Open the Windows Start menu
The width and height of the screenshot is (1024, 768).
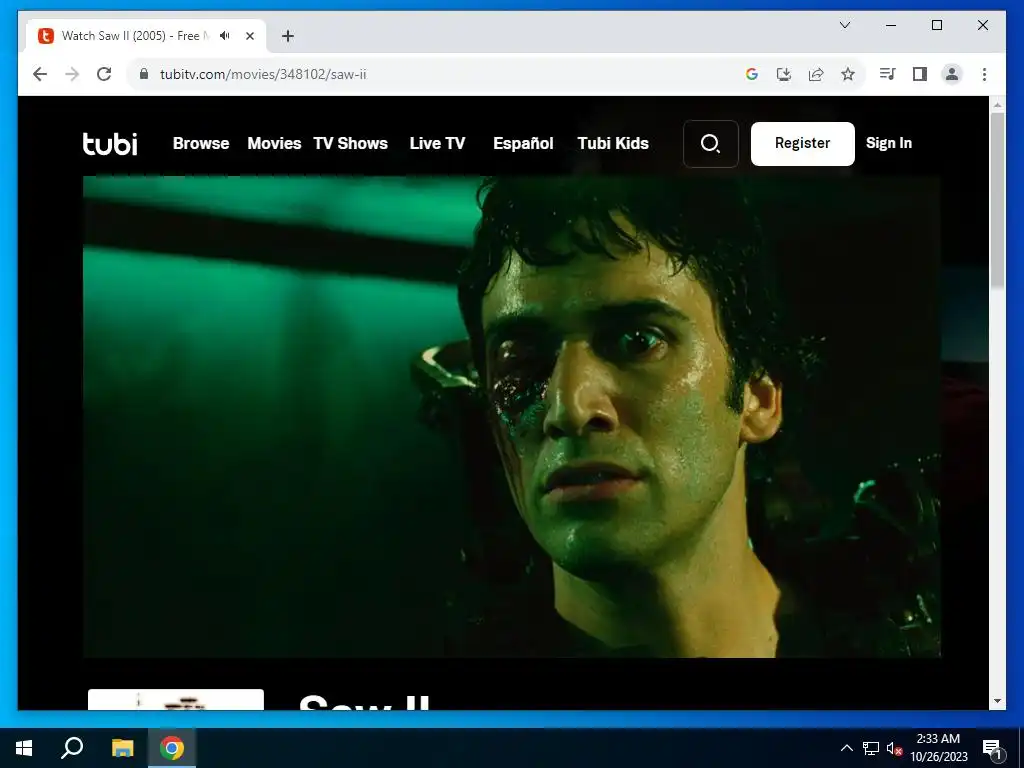[24, 748]
